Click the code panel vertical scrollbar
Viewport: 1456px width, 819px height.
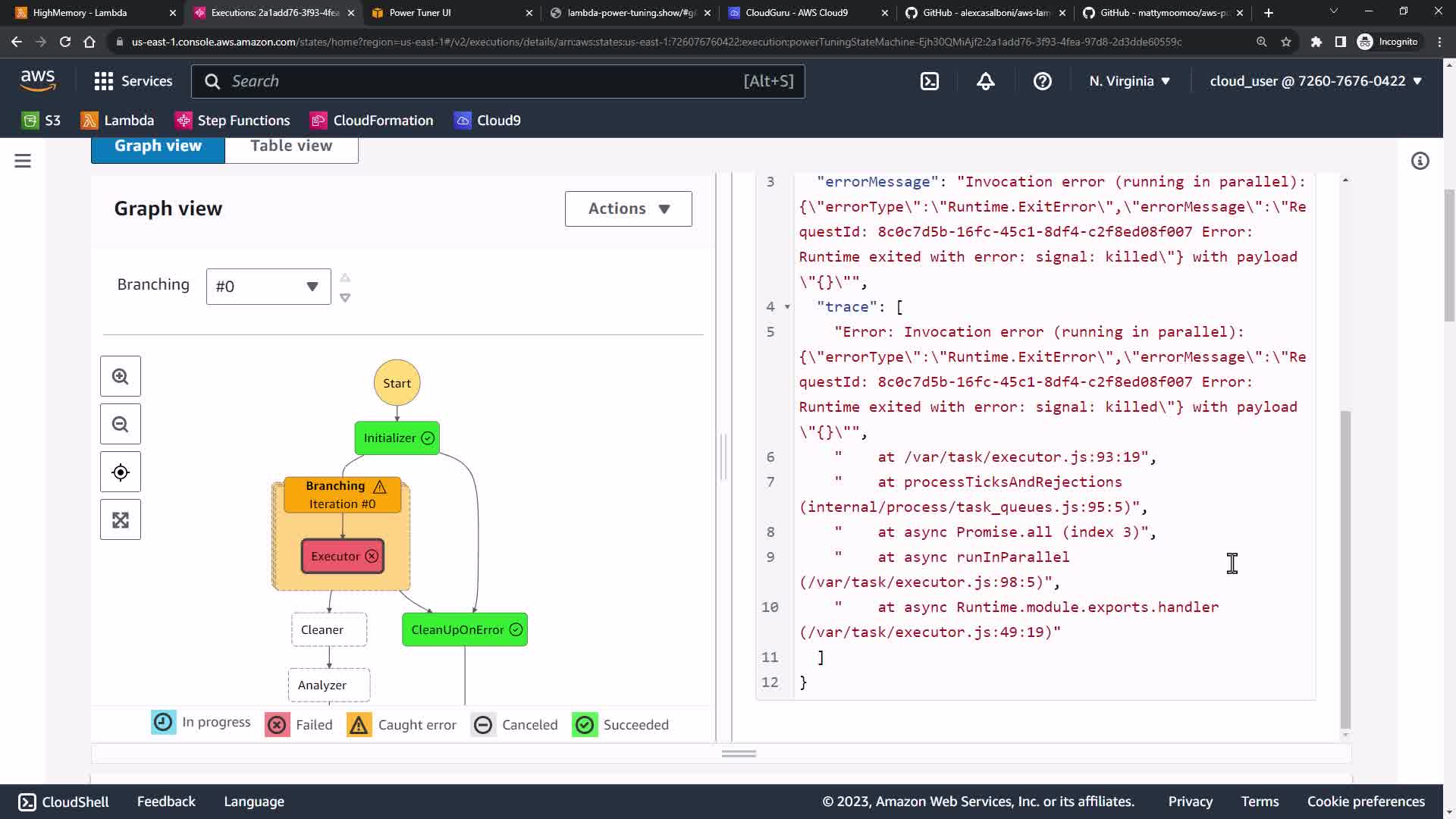click(x=1345, y=569)
